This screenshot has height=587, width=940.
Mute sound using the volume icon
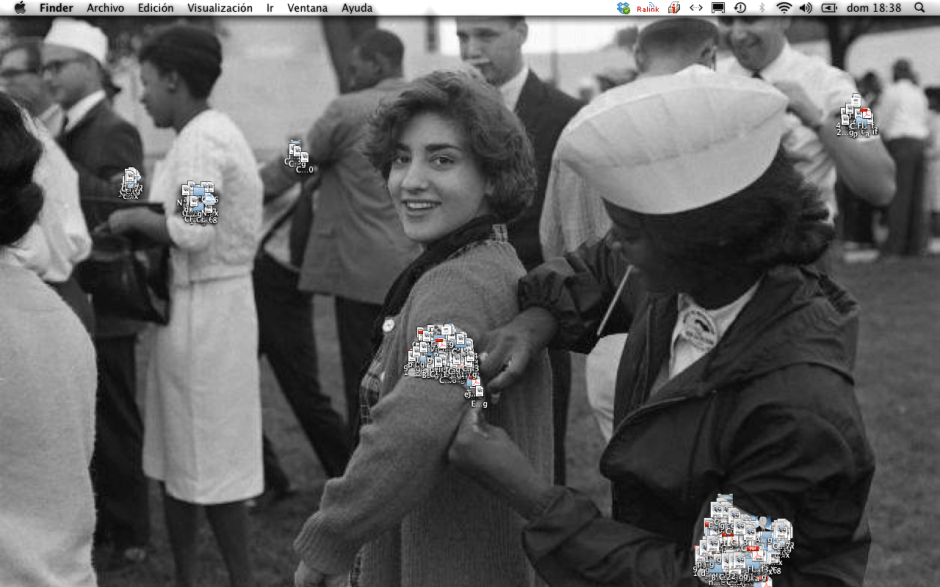click(806, 8)
